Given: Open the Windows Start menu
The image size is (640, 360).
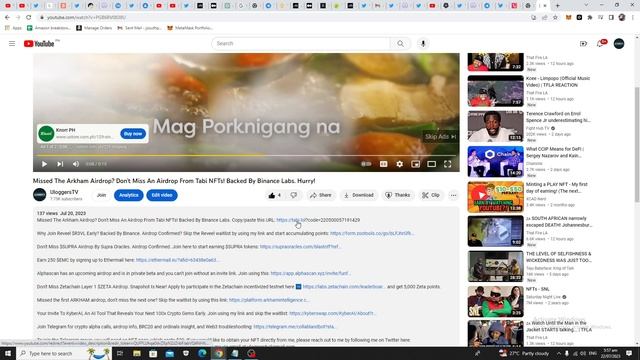Looking at the screenshot, I should (x=8, y=353).
